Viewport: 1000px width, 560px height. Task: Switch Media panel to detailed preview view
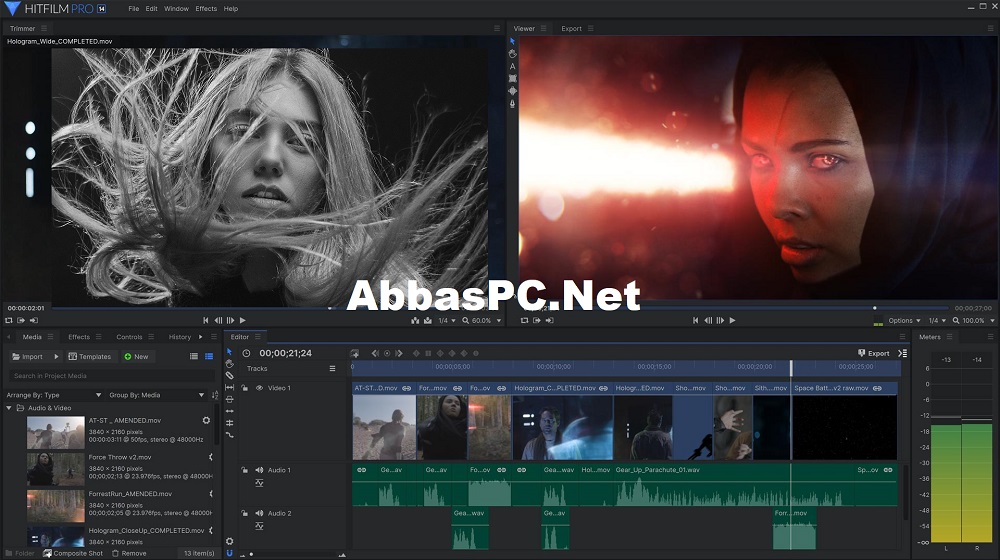[209, 357]
